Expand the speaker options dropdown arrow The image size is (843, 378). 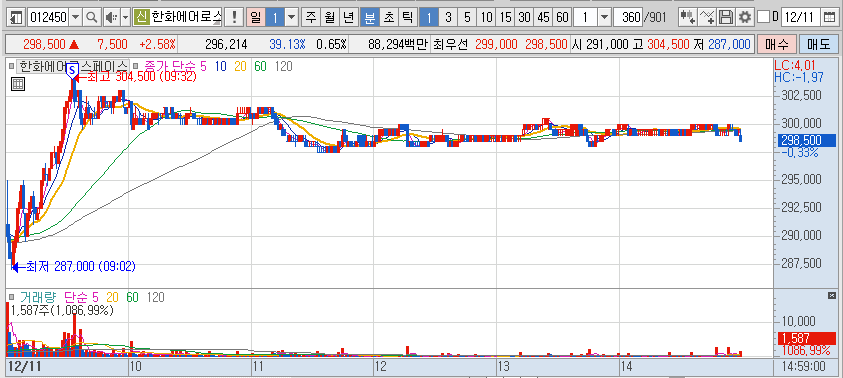click(x=125, y=18)
